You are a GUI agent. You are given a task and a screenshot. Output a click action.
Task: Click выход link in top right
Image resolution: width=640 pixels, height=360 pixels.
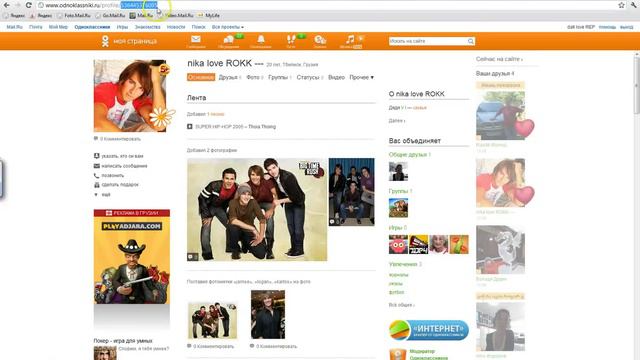(627, 27)
